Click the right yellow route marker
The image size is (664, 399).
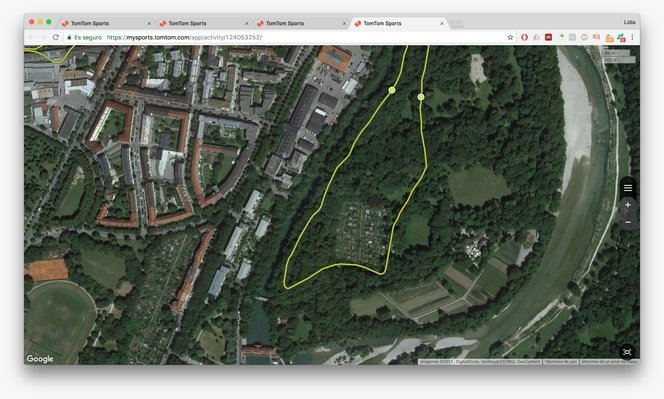click(x=421, y=97)
